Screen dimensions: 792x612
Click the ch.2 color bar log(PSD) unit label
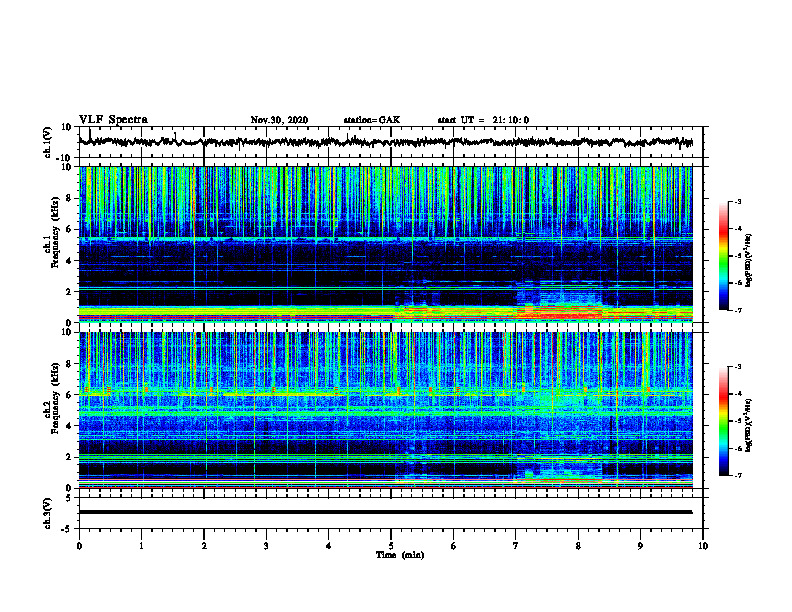pyautogui.click(x=749, y=424)
